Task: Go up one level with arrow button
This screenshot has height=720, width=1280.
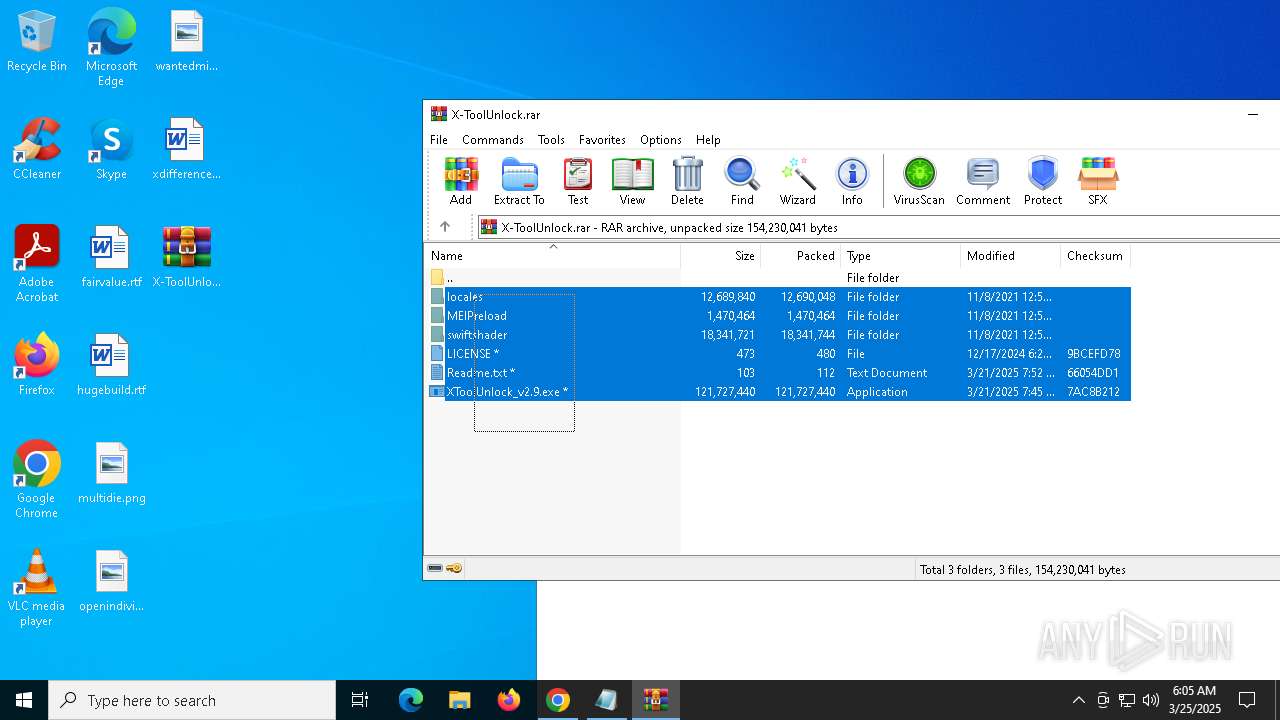Action: 445,227
